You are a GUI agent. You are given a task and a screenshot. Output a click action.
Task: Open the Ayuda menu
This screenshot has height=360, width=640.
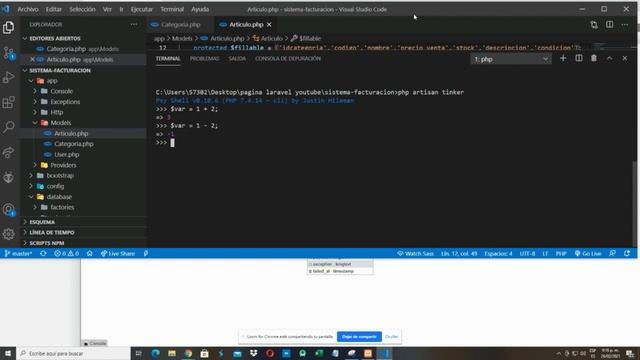[x=200, y=9]
